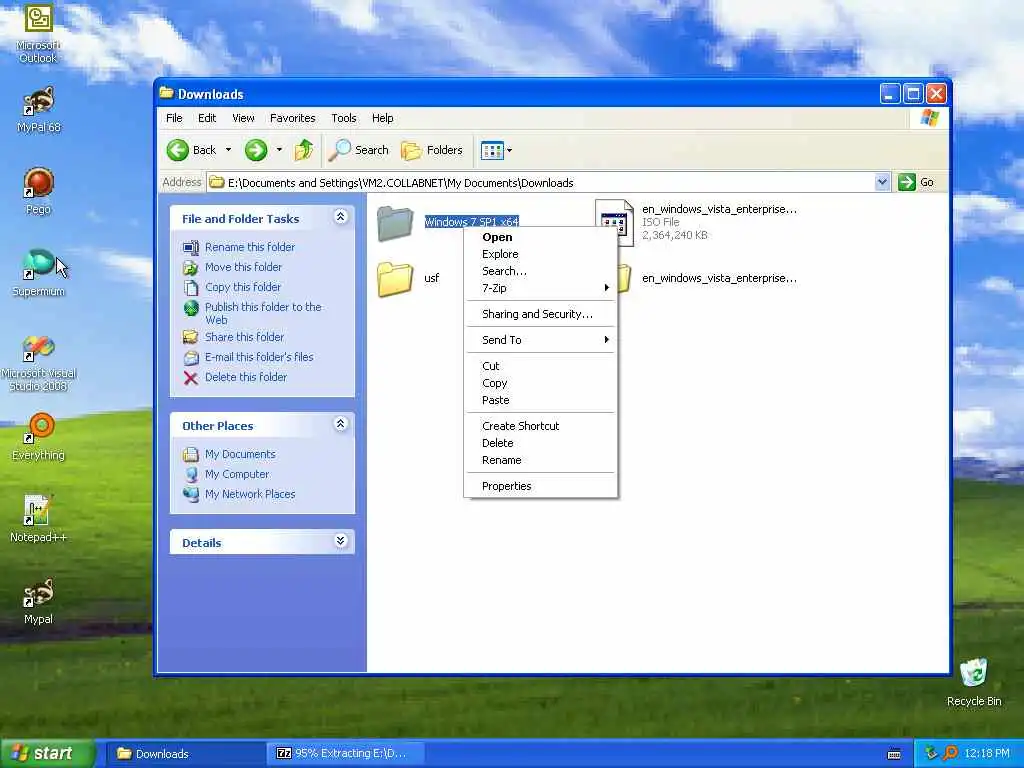Image resolution: width=1024 pixels, height=768 pixels.
Task: Switch to 7-Zip extracting taskbar button
Action: click(x=345, y=754)
